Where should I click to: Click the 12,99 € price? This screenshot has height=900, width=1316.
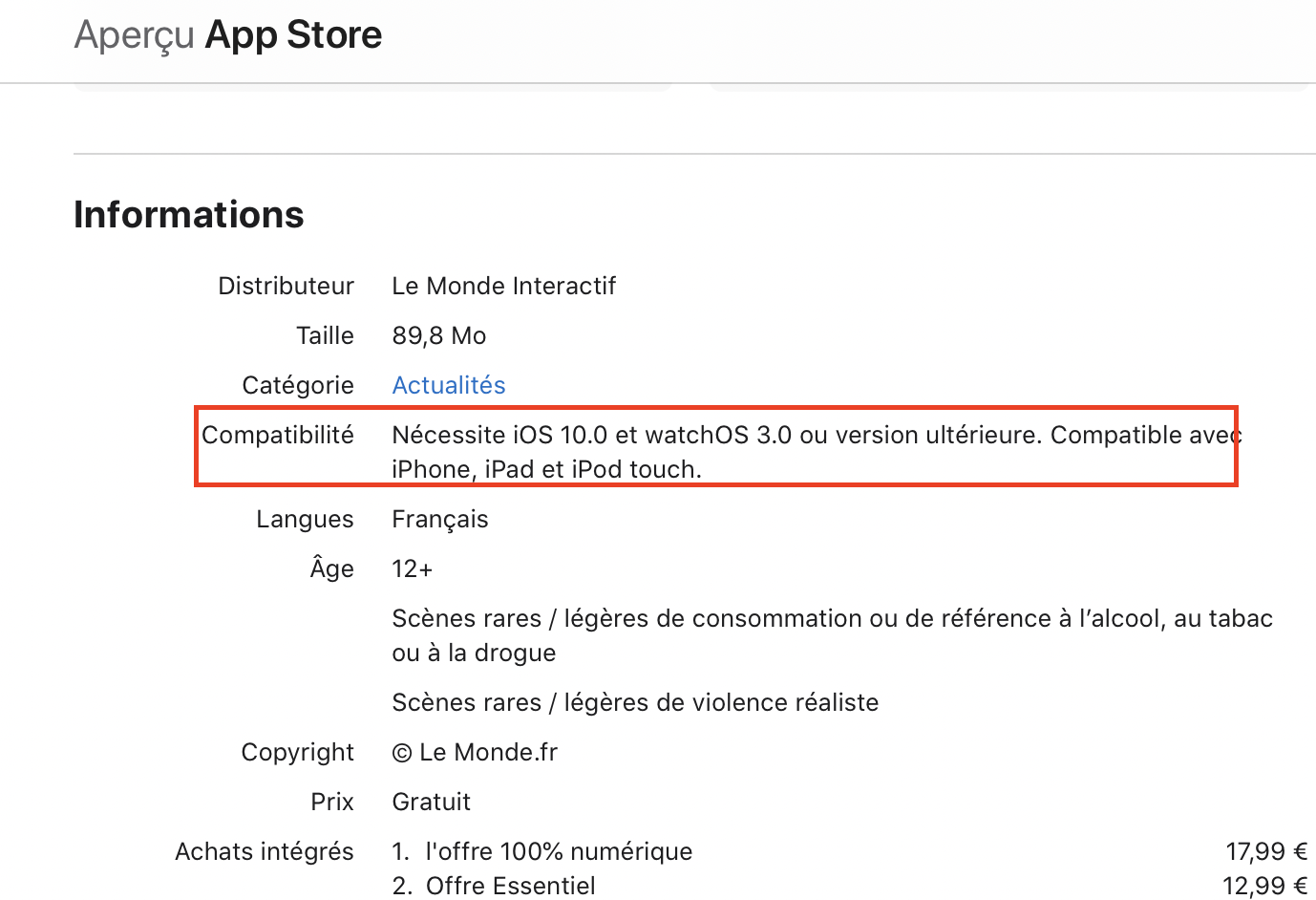tap(1264, 886)
